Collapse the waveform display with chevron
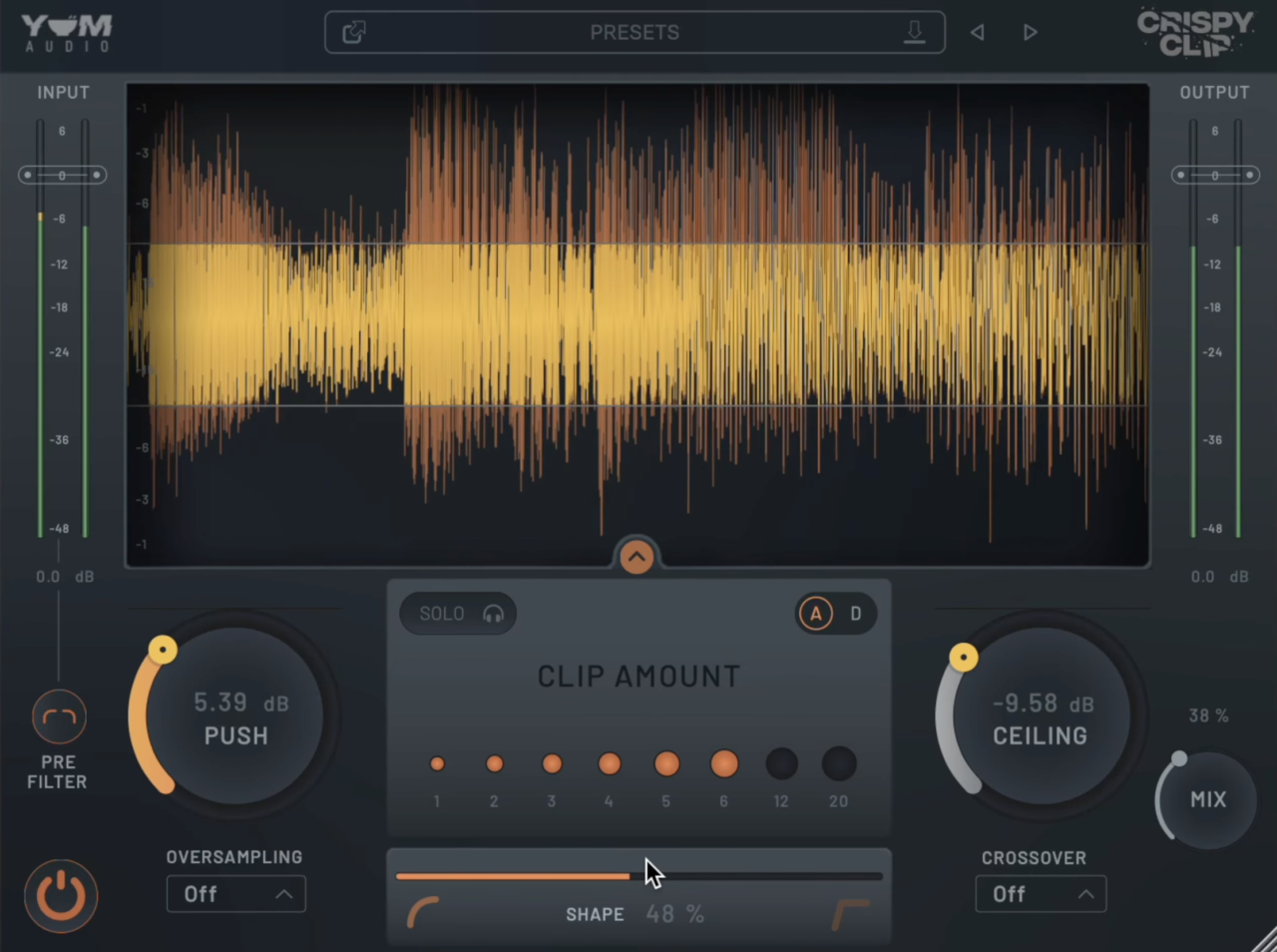This screenshot has width=1277, height=952. pyautogui.click(x=637, y=556)
